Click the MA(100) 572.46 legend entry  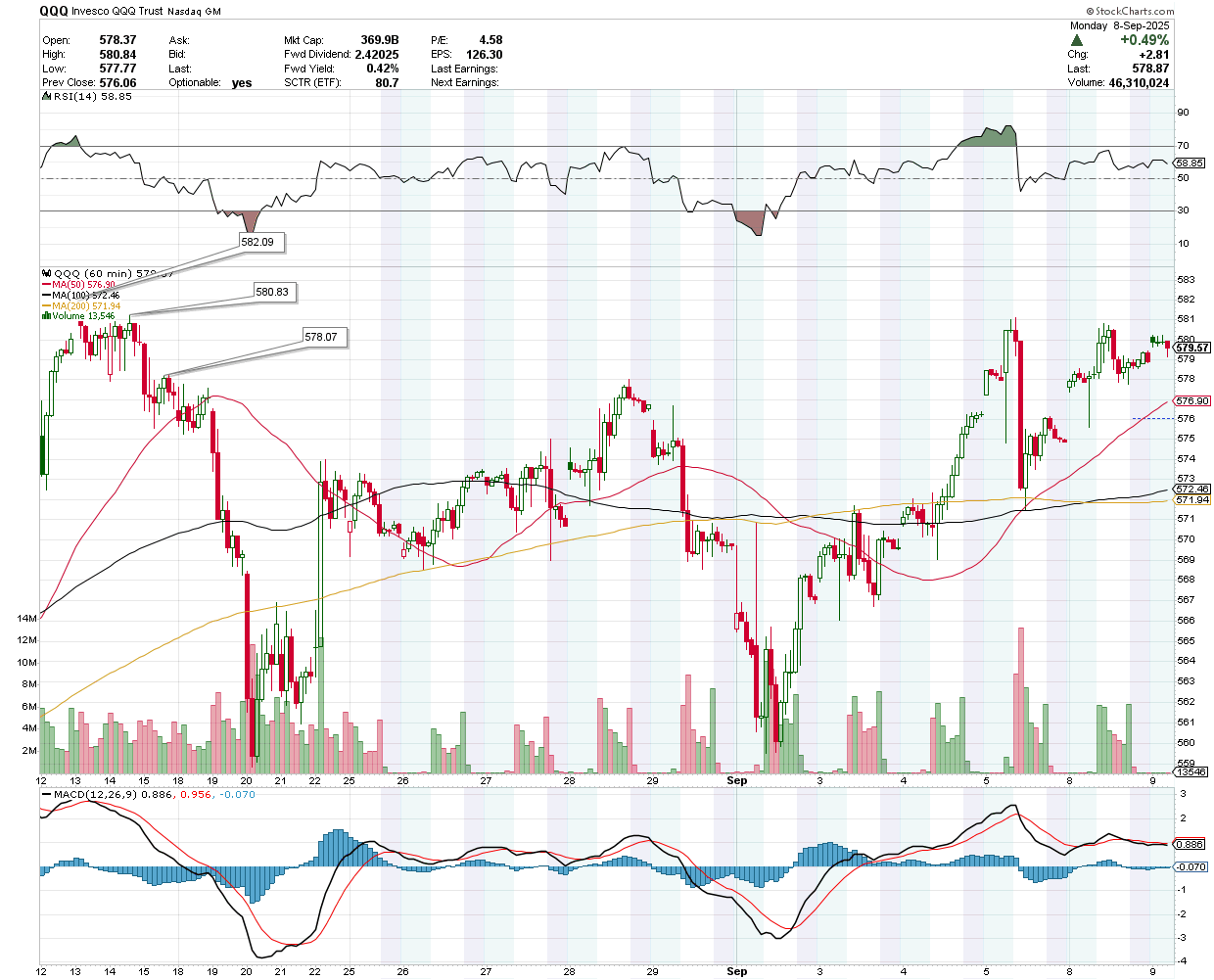pyautogui.click(x=83, y=296)
